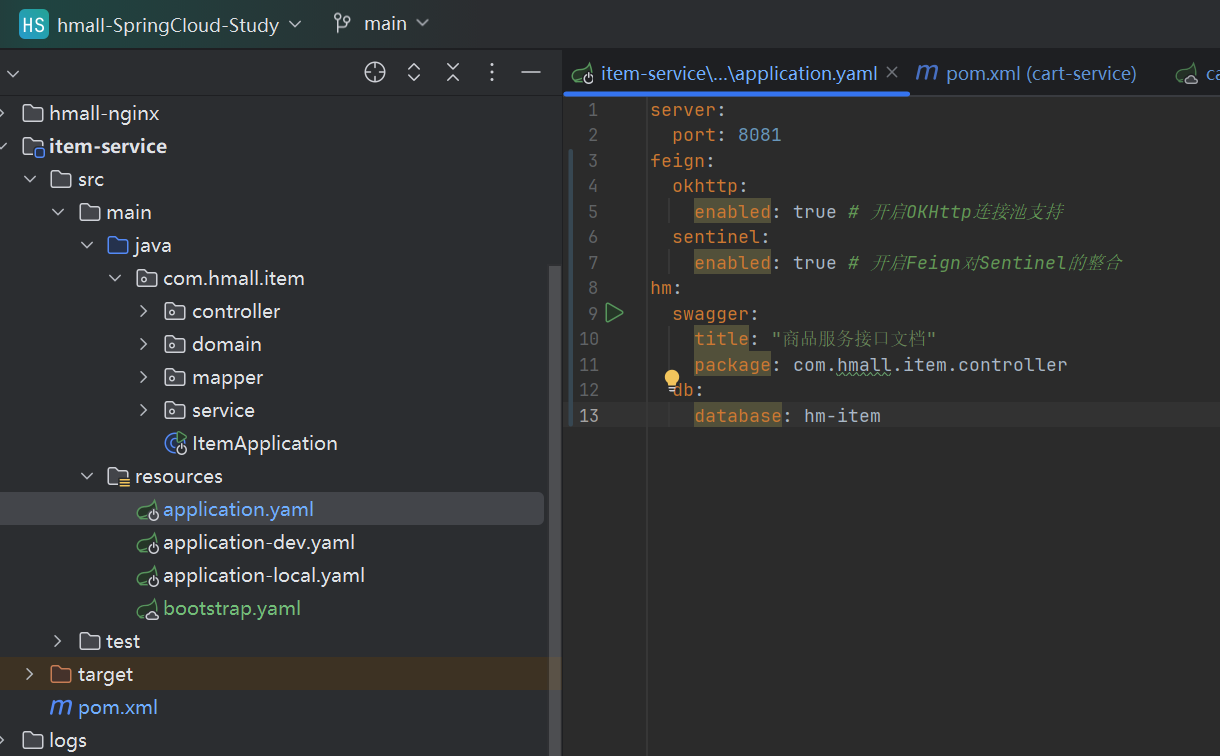Click the Expand All icon in project panel
Viewport: 1220px width, 756px height.
coord(414,72)
